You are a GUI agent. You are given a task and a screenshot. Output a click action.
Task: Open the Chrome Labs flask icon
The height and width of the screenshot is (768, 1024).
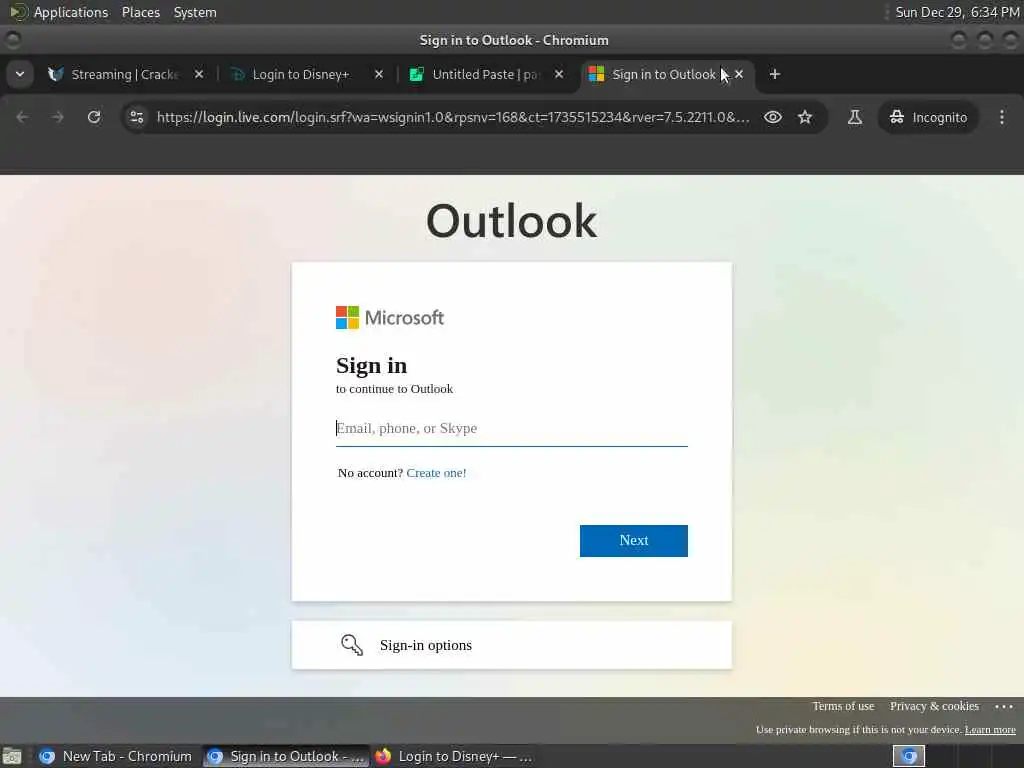(854, 117)
